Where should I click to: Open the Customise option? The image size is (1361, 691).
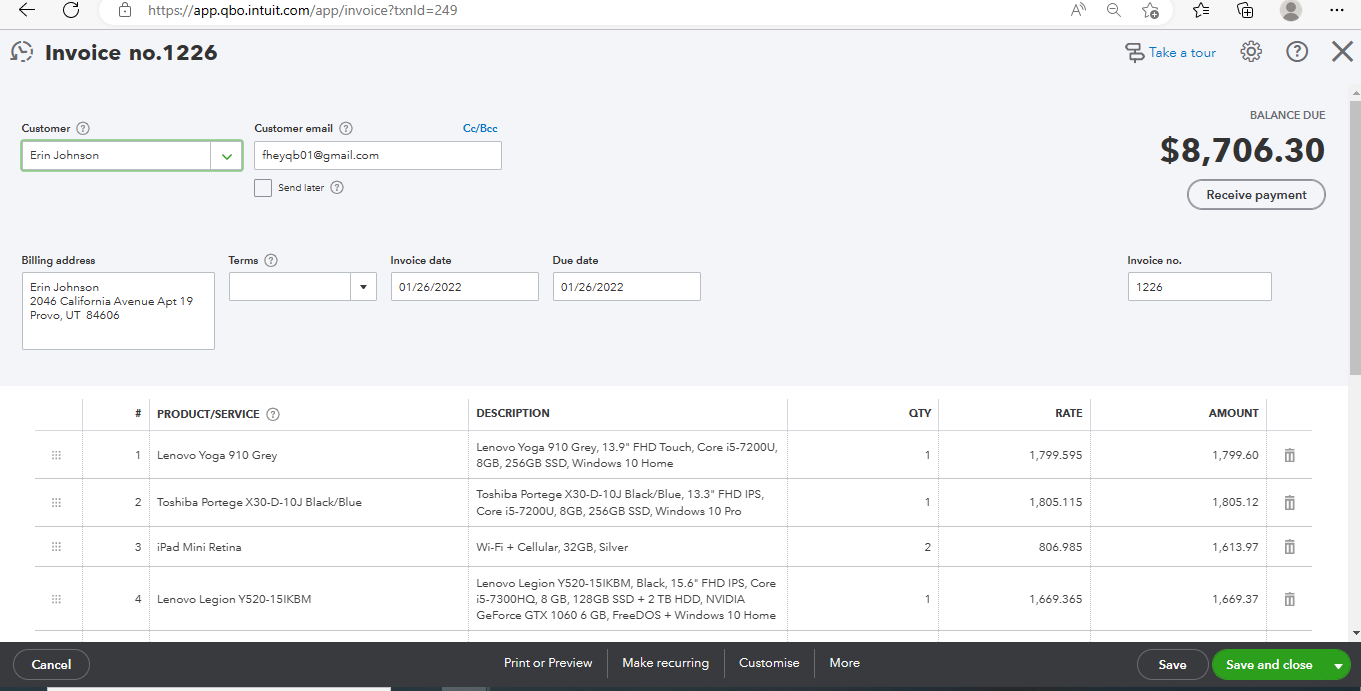[769, 663]
